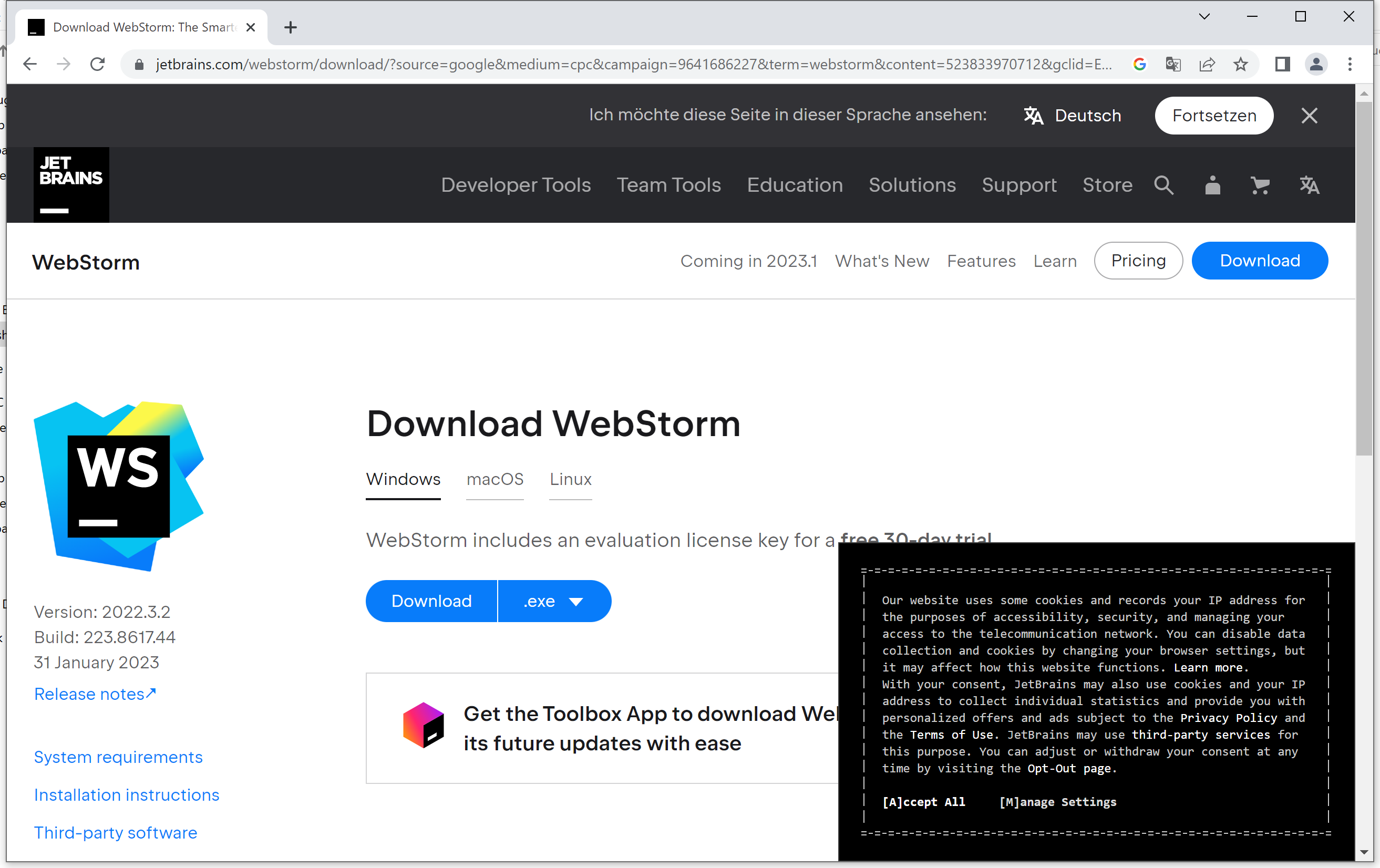
Task: Click the share page icon in address bar
Action: click(1207, 64)
